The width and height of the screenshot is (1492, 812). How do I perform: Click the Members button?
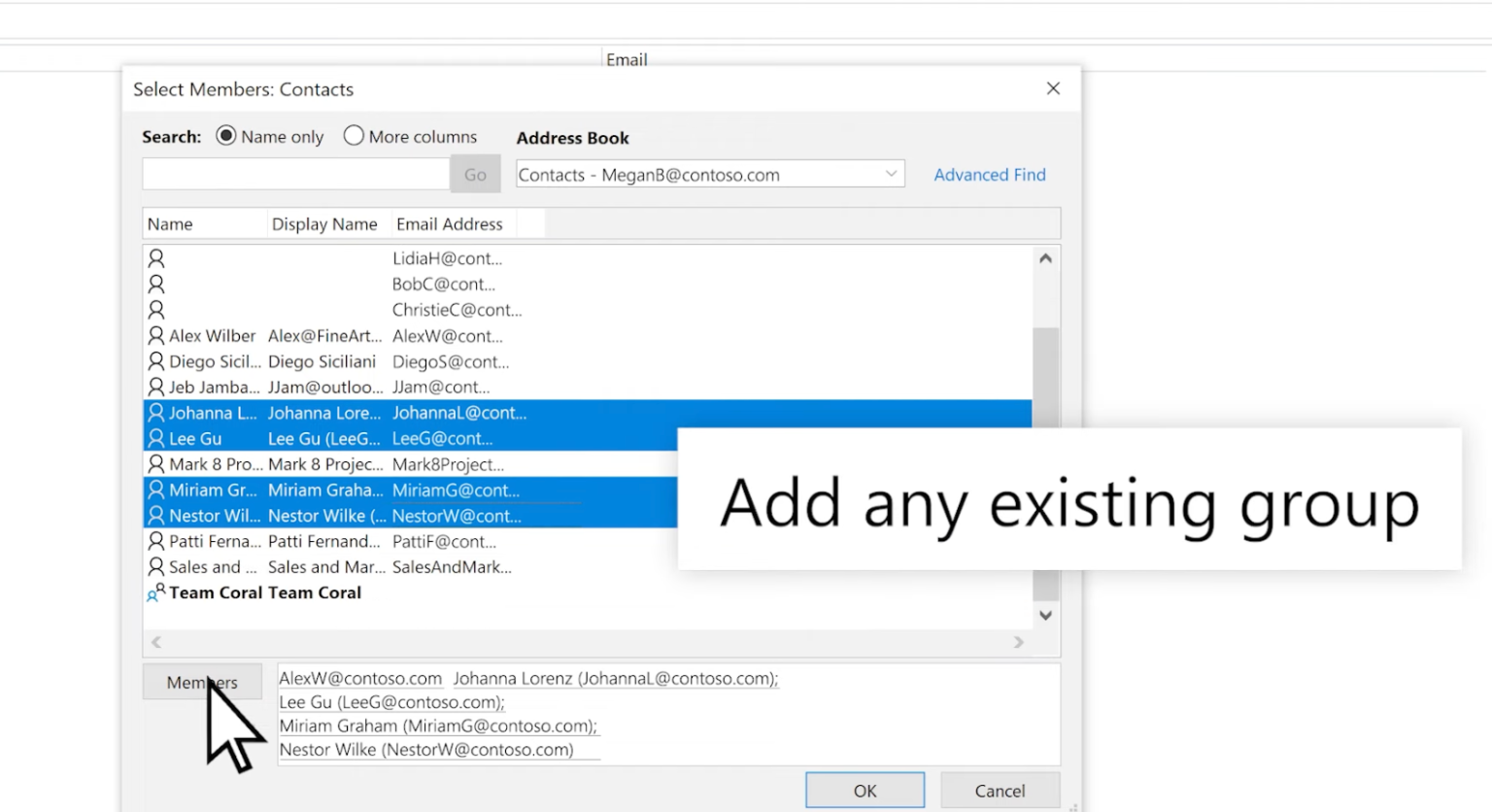[202, 682]
